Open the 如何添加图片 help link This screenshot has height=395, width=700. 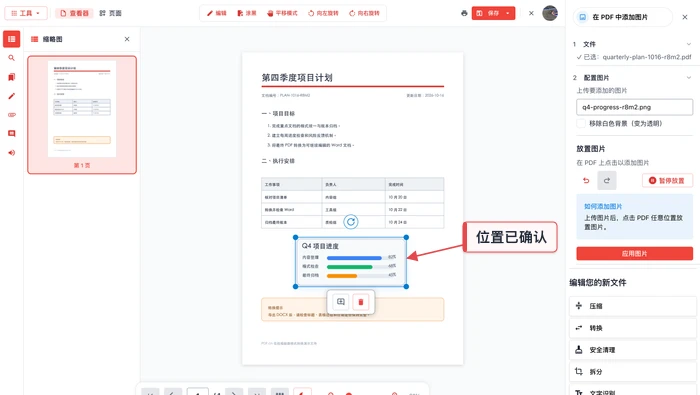click(603, 206)
